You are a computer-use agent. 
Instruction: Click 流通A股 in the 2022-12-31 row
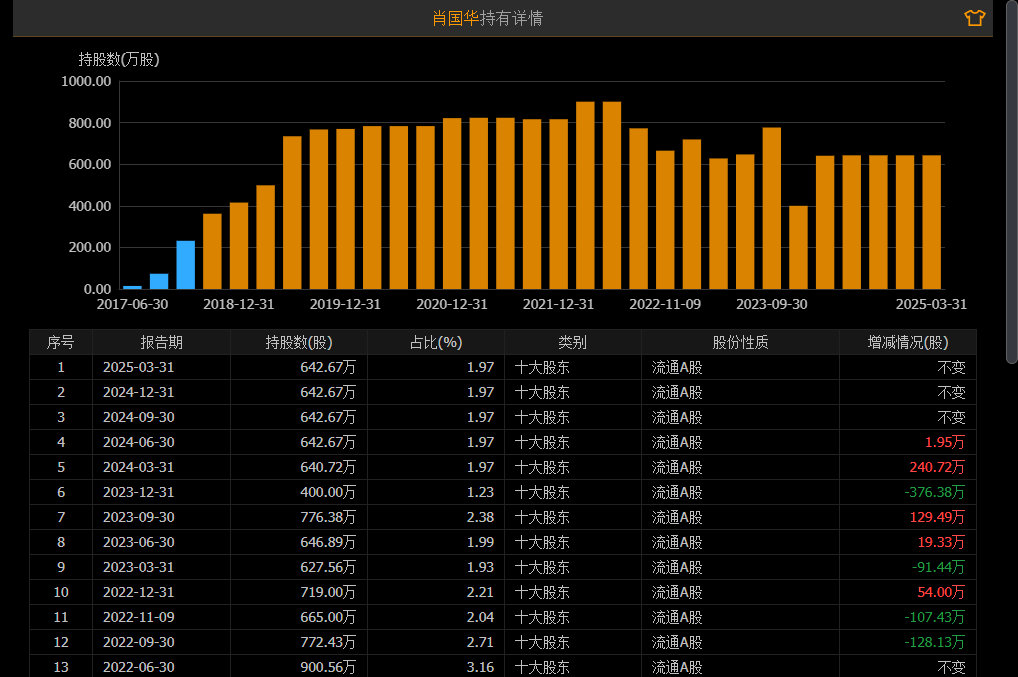click(x=677, y=592)
